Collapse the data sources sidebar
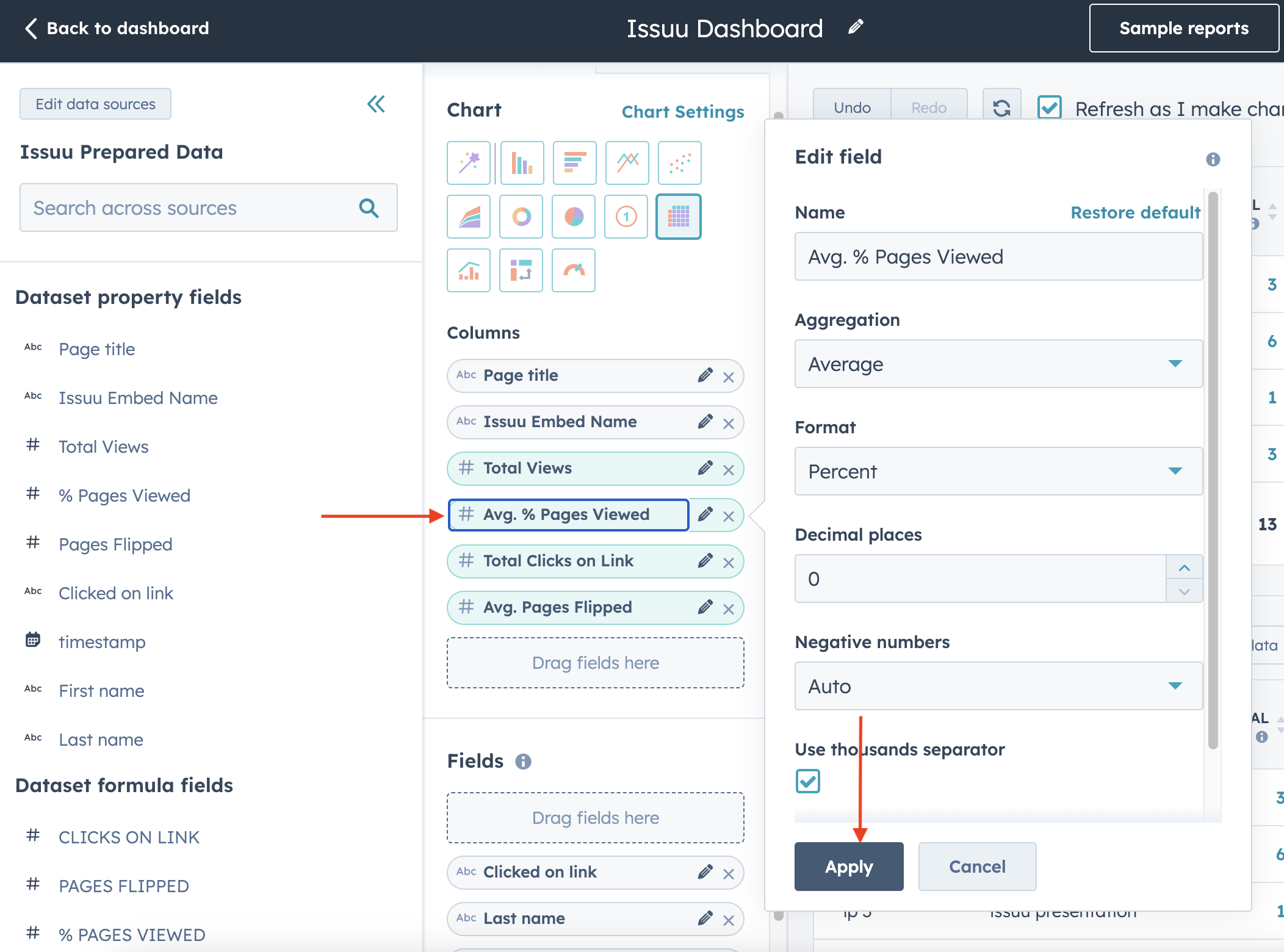This screenshot has height=952, width=1284. [x=376, y=104]
